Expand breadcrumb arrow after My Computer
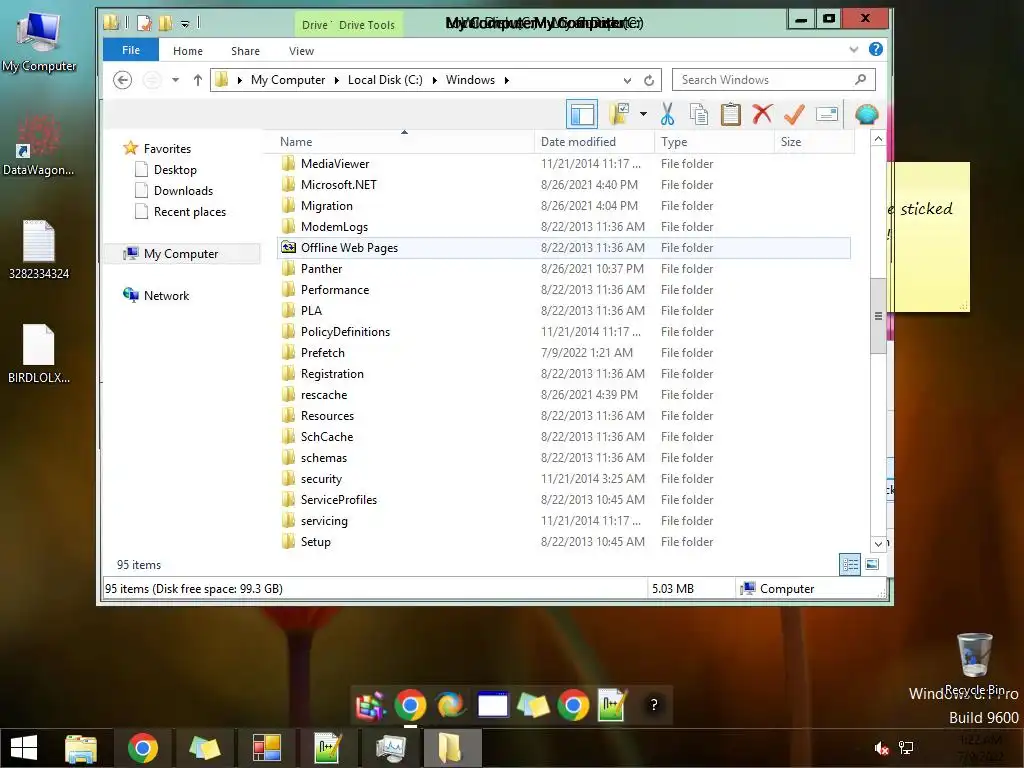Image resolution: width=1024 pixels, height=768 pixels. [x=336, y=80]
